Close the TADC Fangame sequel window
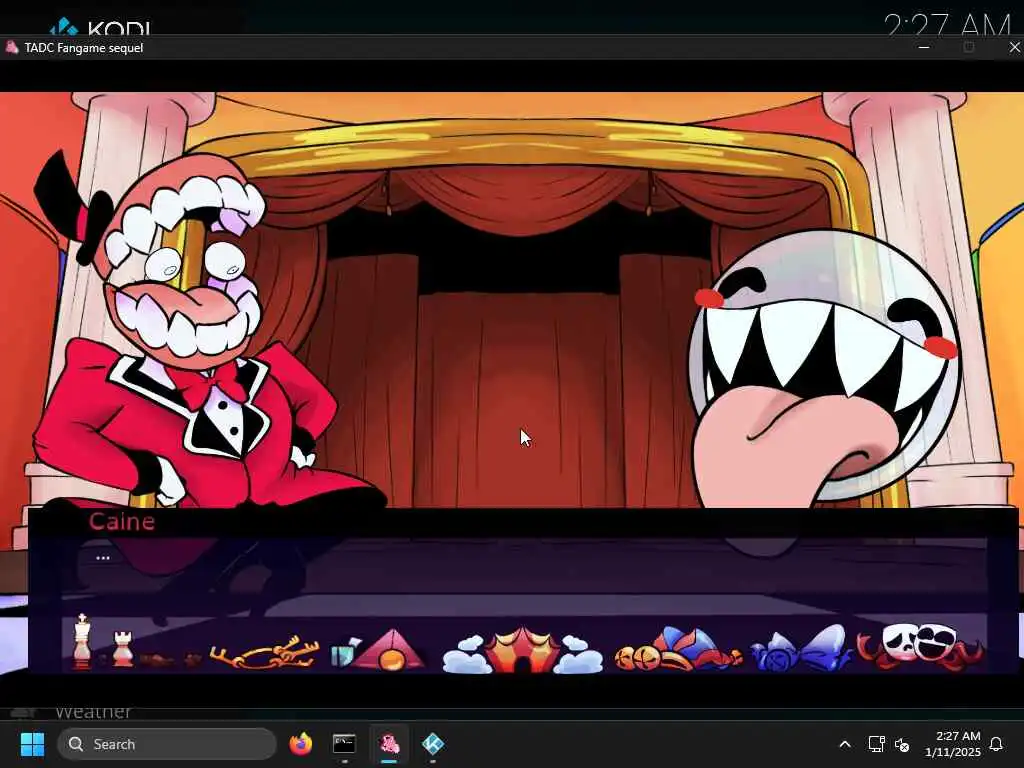Screen dimensions: 1024x768 [1014, 47]
